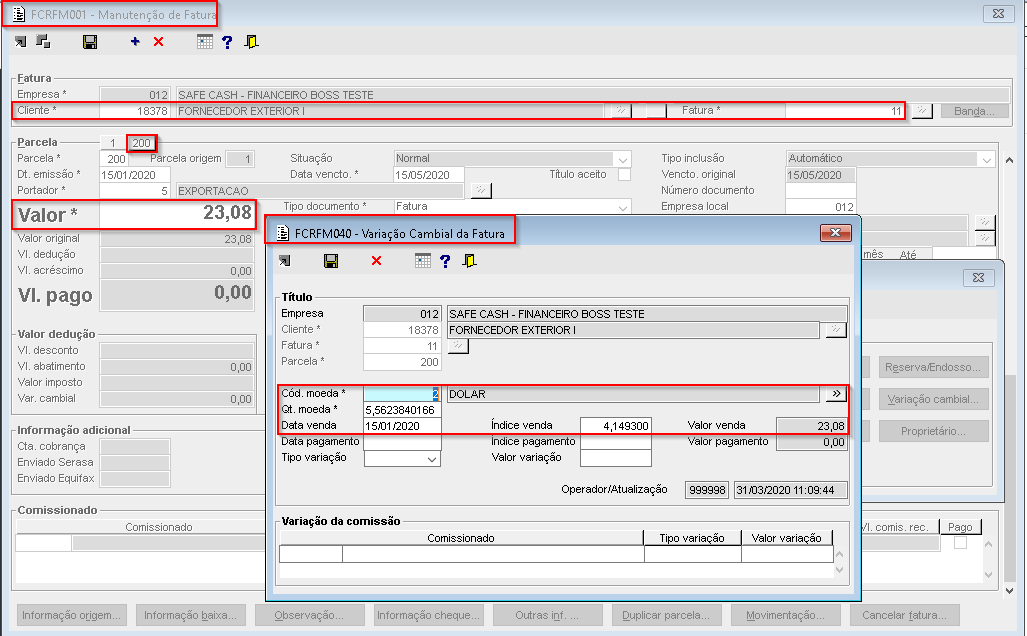Toggle the Título aceito checkbox
1027x636 pixels.
pos(624,174)
